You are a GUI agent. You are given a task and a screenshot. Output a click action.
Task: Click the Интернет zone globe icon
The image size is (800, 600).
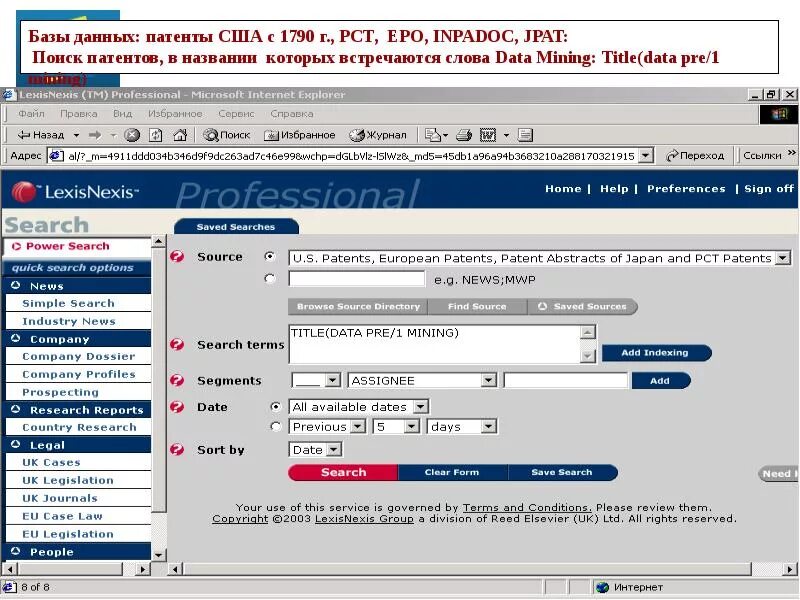coord(603,587)
